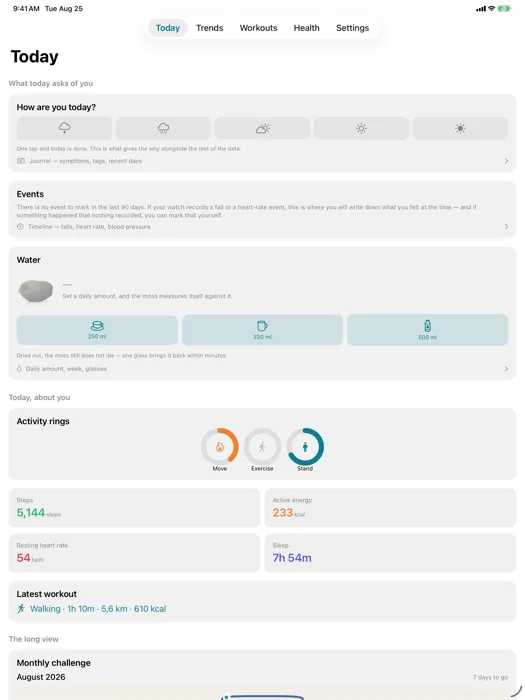This screenshot has height=700, width=525.
Task: Select the thunderstorm mood icon
Action: (x=65, y=129)
